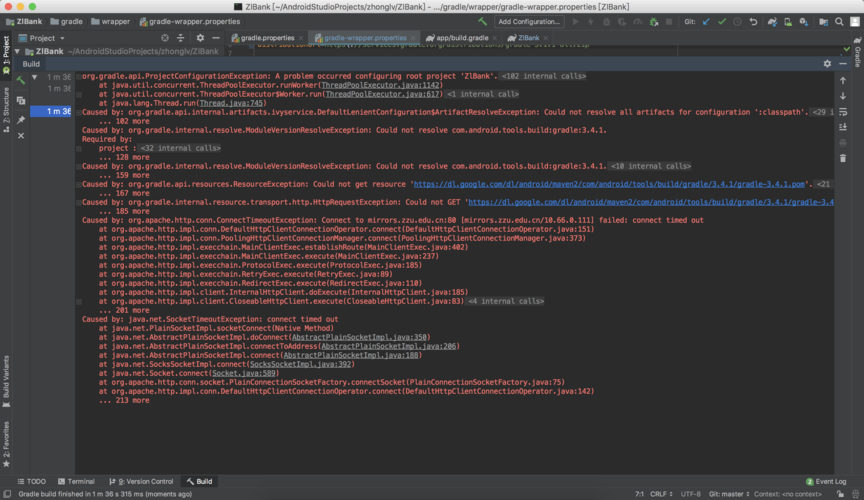Close the gradle.properties tab
Image resolution: width=864 pixels, height=500 pixels.
301,38
